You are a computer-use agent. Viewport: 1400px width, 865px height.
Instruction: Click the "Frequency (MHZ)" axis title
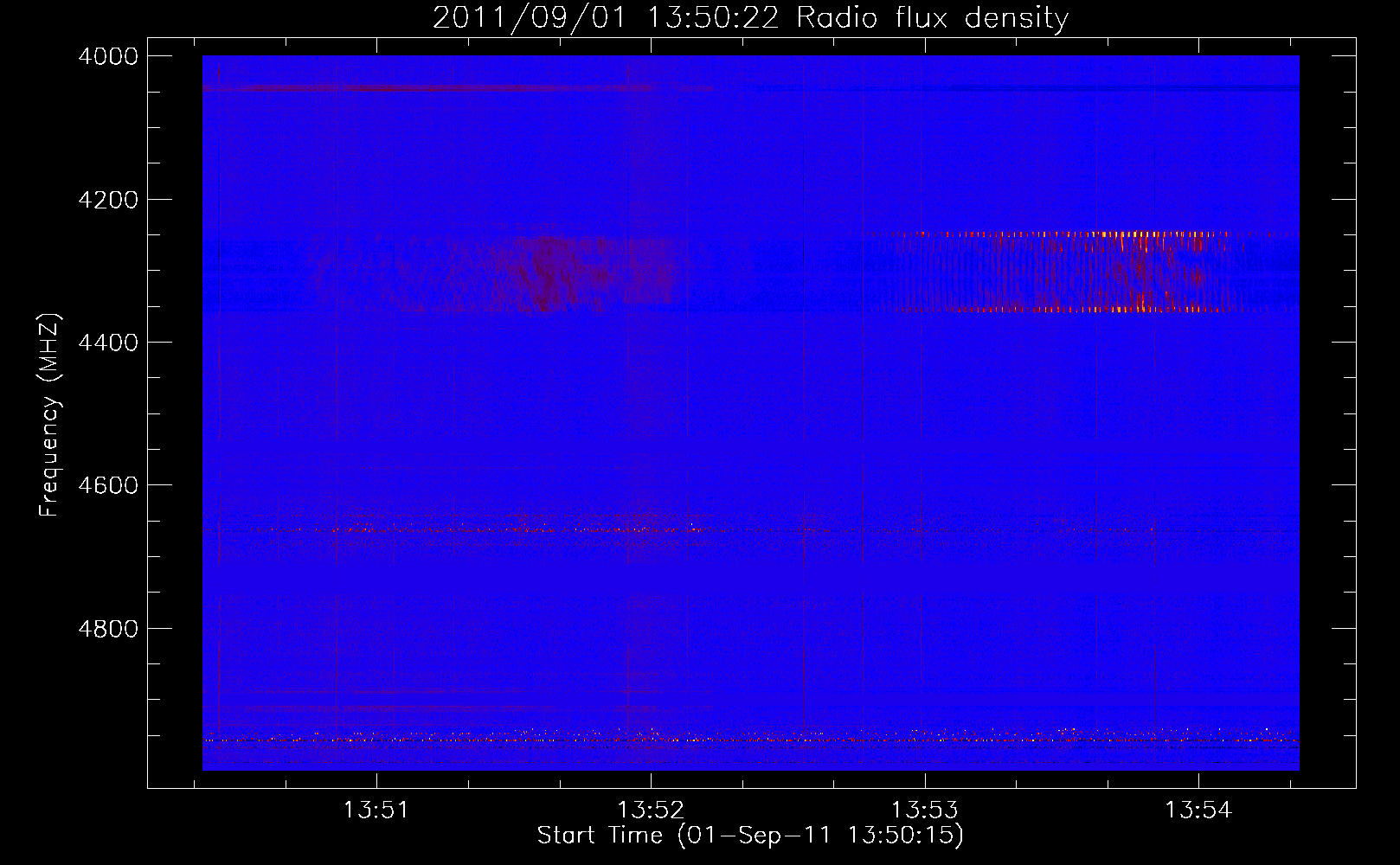point(50,415)
